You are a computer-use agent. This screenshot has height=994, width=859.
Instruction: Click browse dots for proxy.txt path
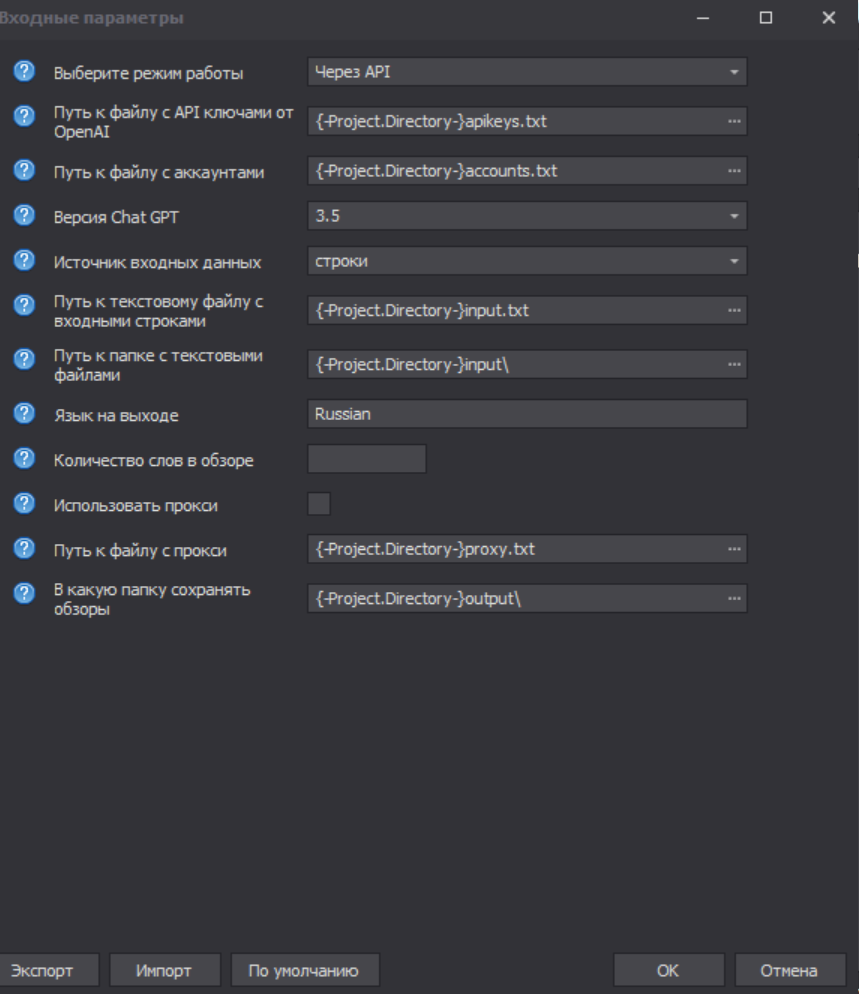pyautogui.click(x=735, y=549)
